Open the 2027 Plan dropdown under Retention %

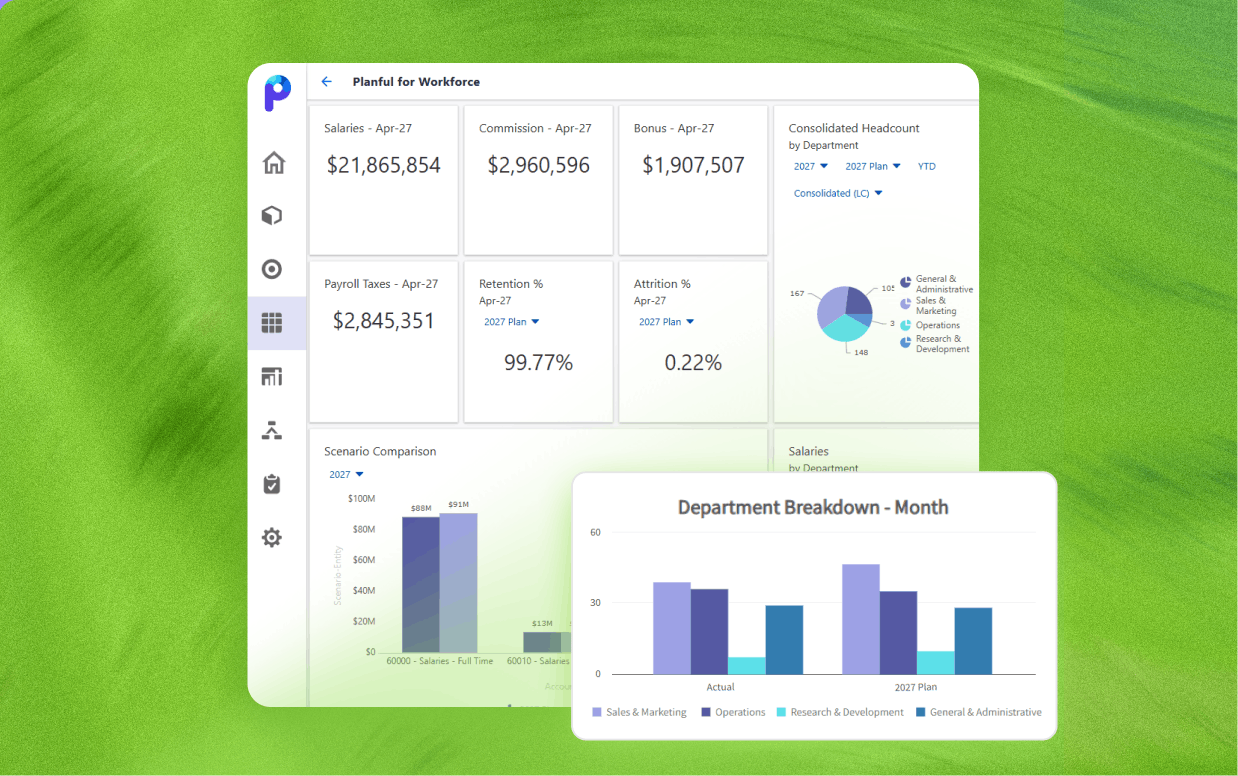point(512,322)
